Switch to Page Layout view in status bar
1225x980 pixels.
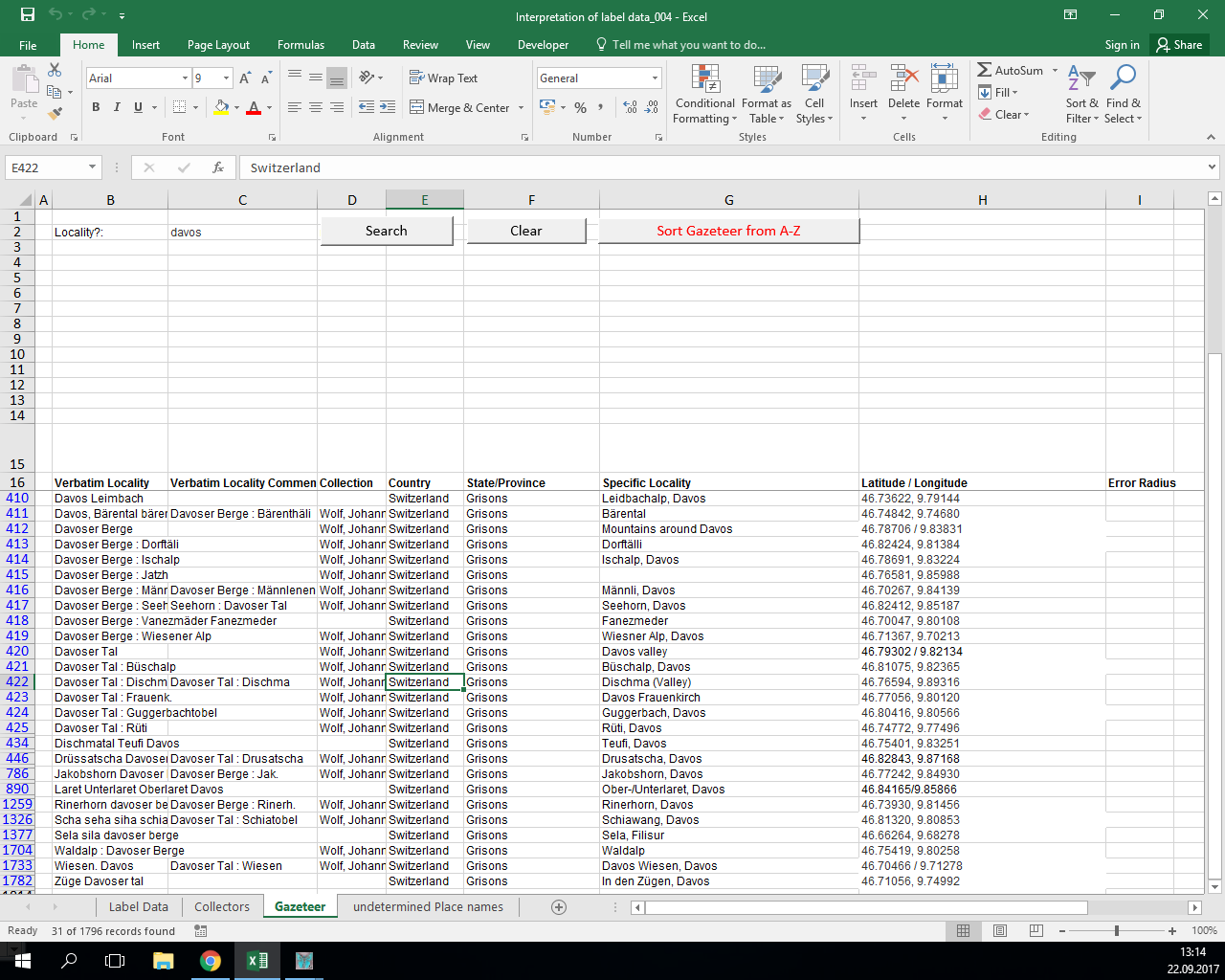999,930
